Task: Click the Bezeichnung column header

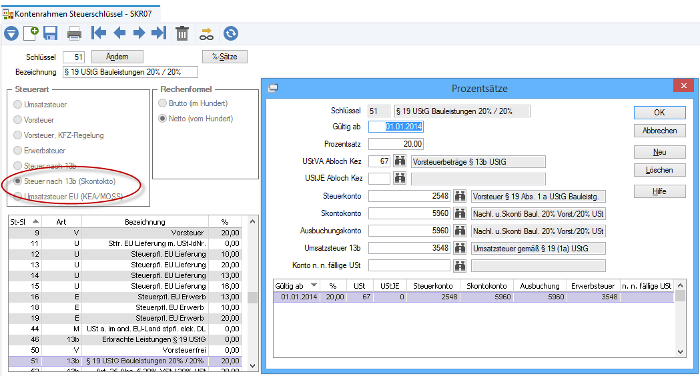Action: 145,221
